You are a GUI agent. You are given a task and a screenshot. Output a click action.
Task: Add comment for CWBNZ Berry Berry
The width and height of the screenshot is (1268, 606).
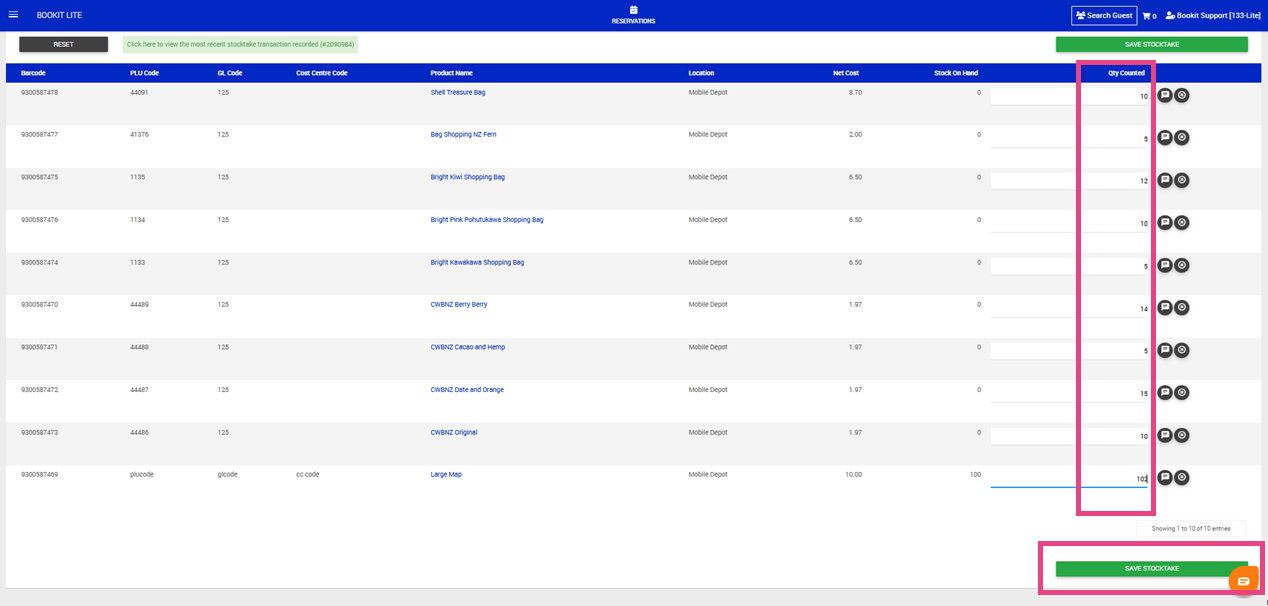coord(1165,308)
